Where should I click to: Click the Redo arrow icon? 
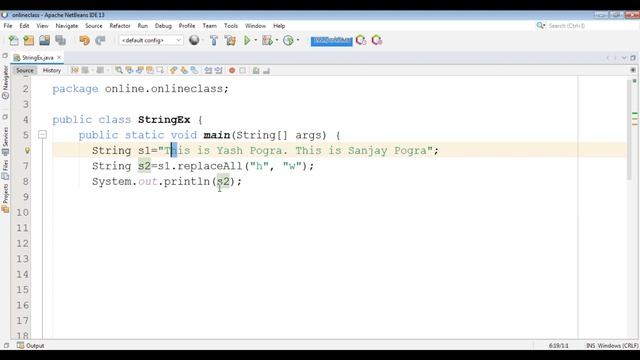(x=100, y=40)
